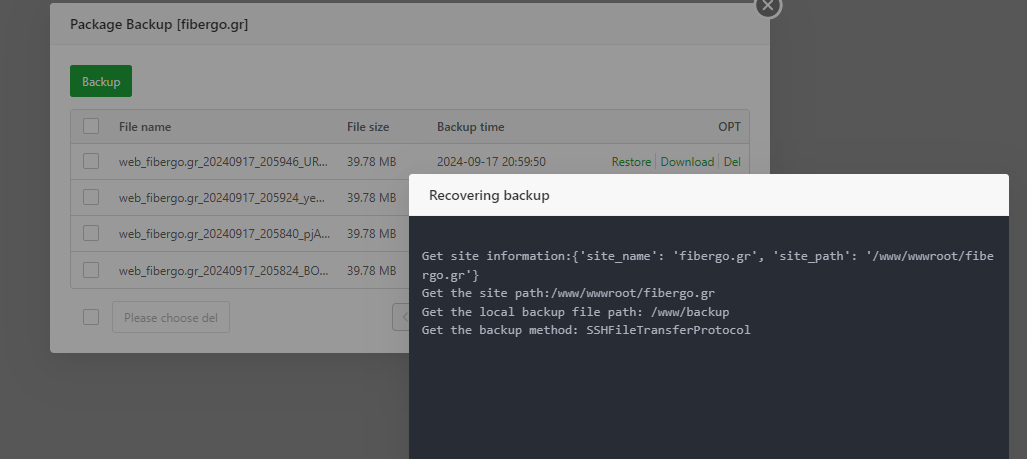Check the box for backup 205946_UR file
The width and height of the screenshot is (1027, 459).
coord(91,161)
